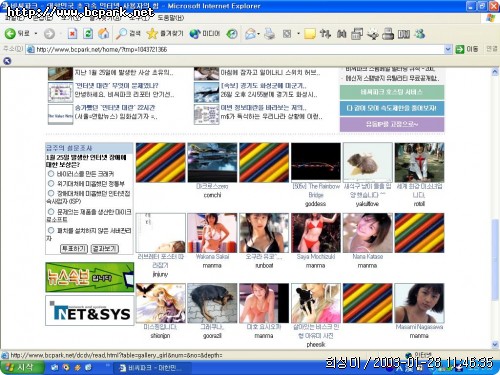Go to Home page via house icon
The height and width of the screenshot is (375, 500).
[104, 34]
